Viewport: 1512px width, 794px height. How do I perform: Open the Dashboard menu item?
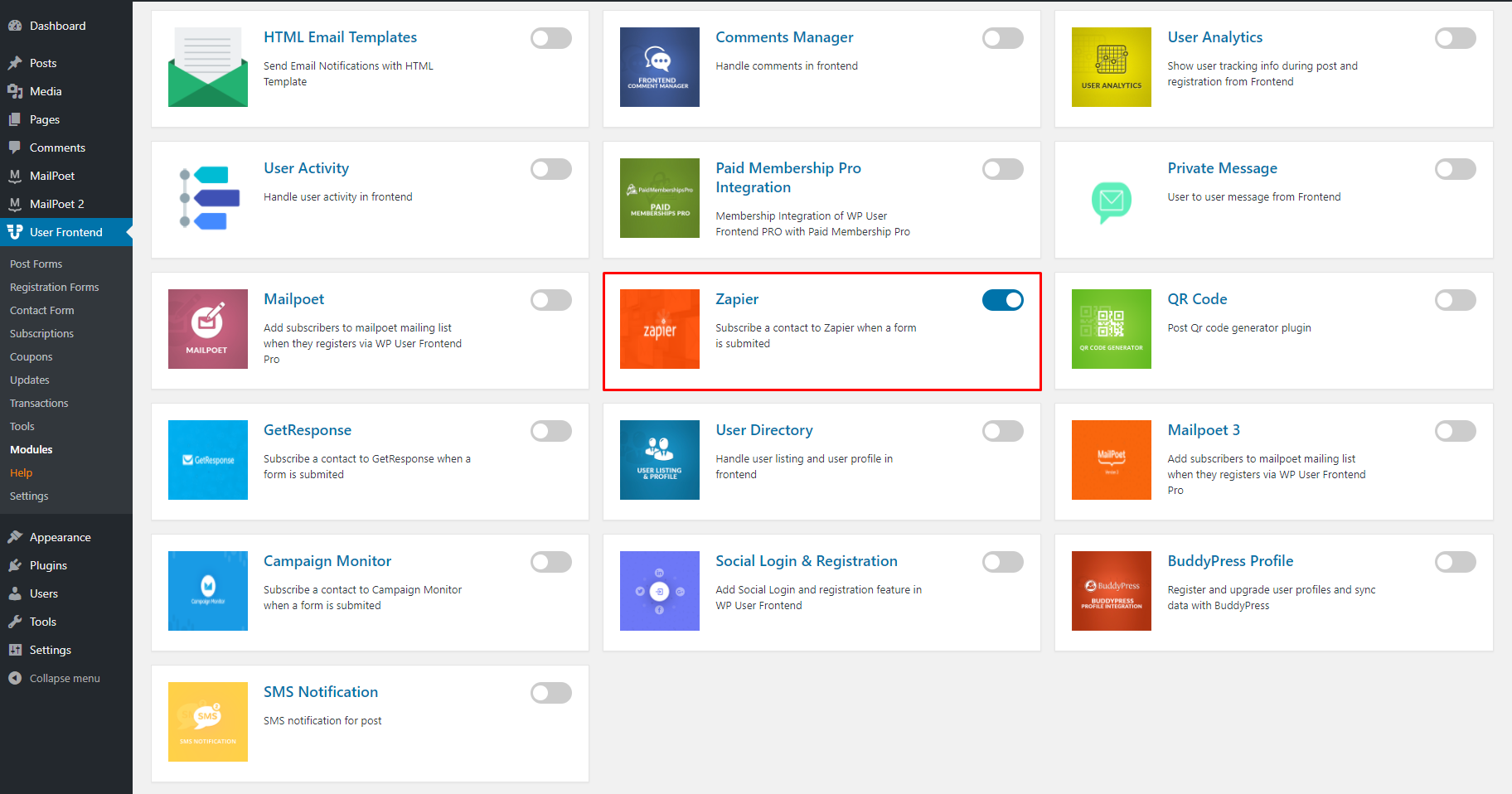[x=66, y=26]
